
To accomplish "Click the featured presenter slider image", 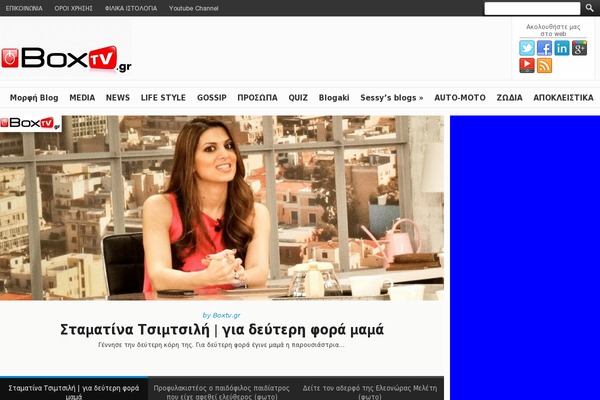I will (222, 208).
